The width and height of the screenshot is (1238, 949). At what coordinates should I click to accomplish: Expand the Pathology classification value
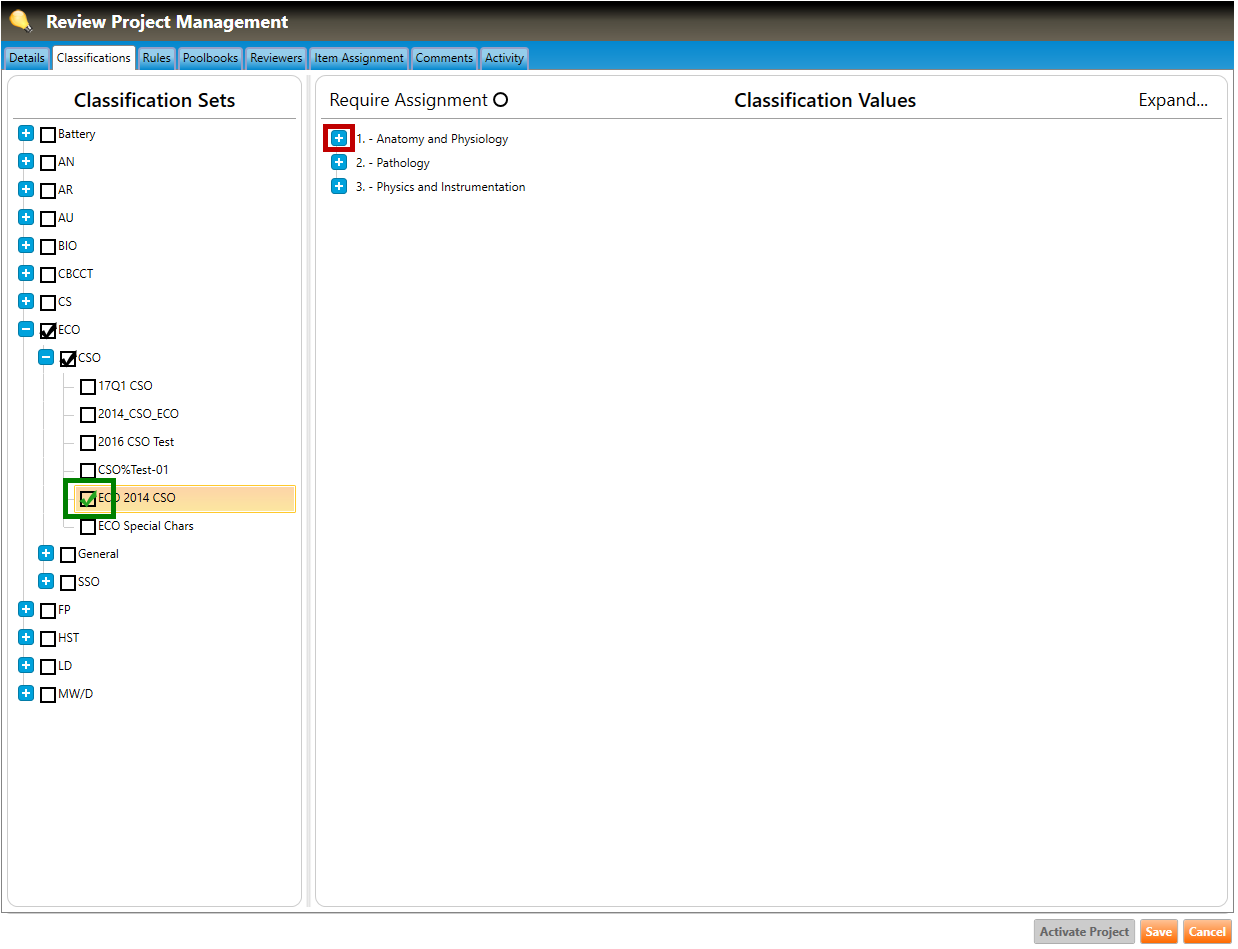click(x=339, y=163)
